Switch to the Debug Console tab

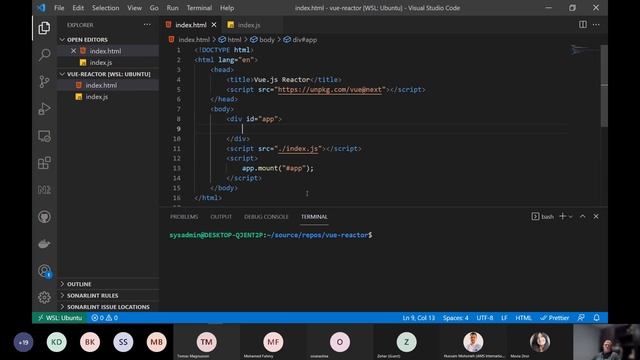(x=266, y=217)
